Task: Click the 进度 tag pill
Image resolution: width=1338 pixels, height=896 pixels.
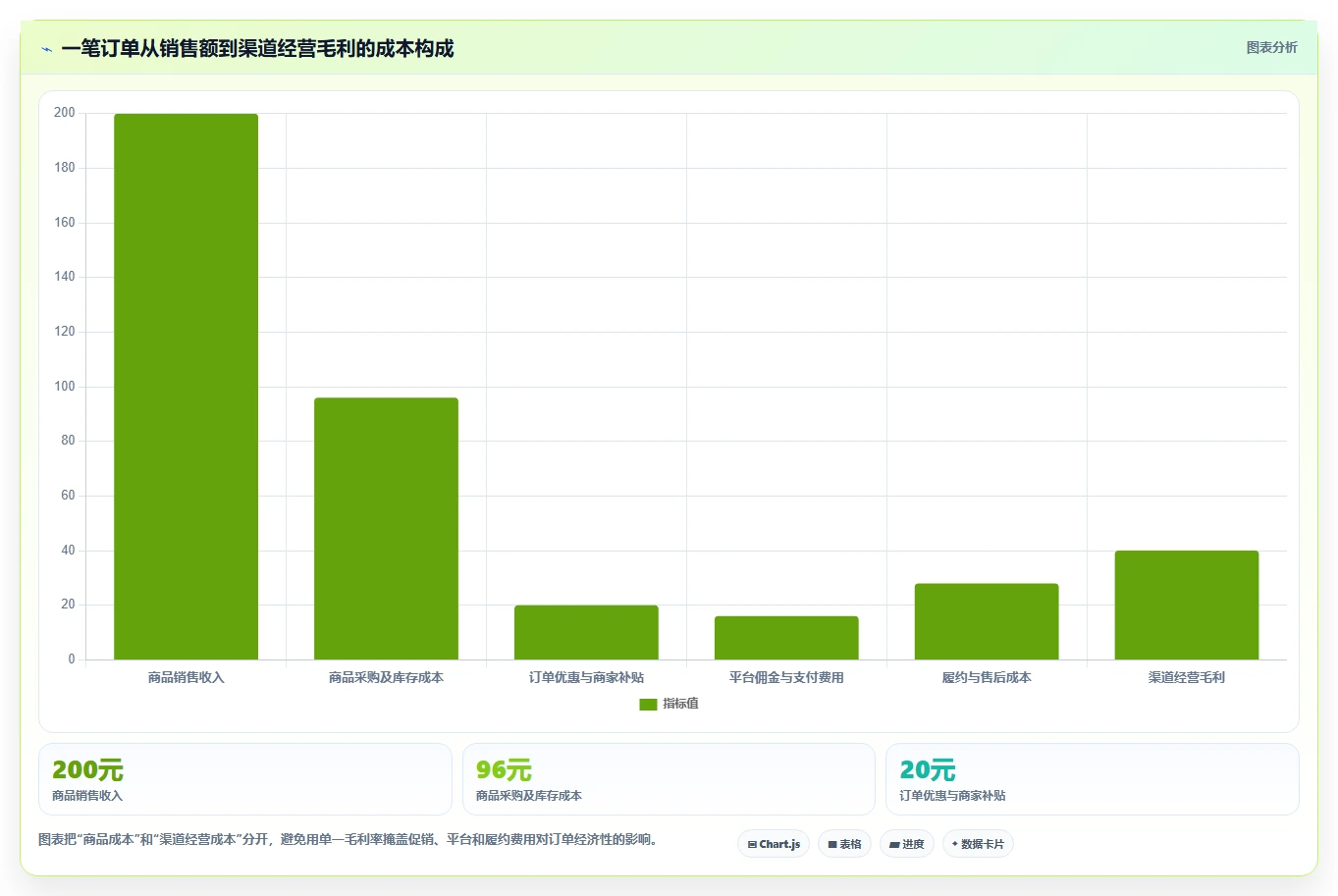Action: pos(907,844)
